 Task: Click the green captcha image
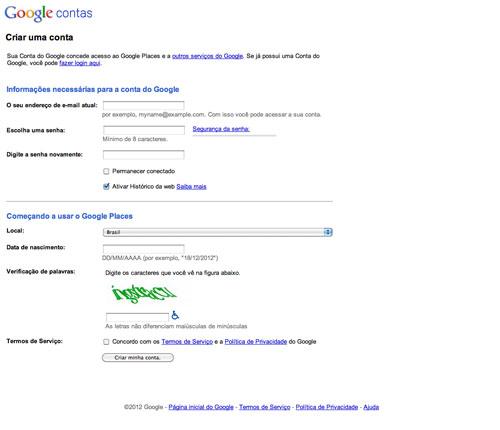coord(144,294)
